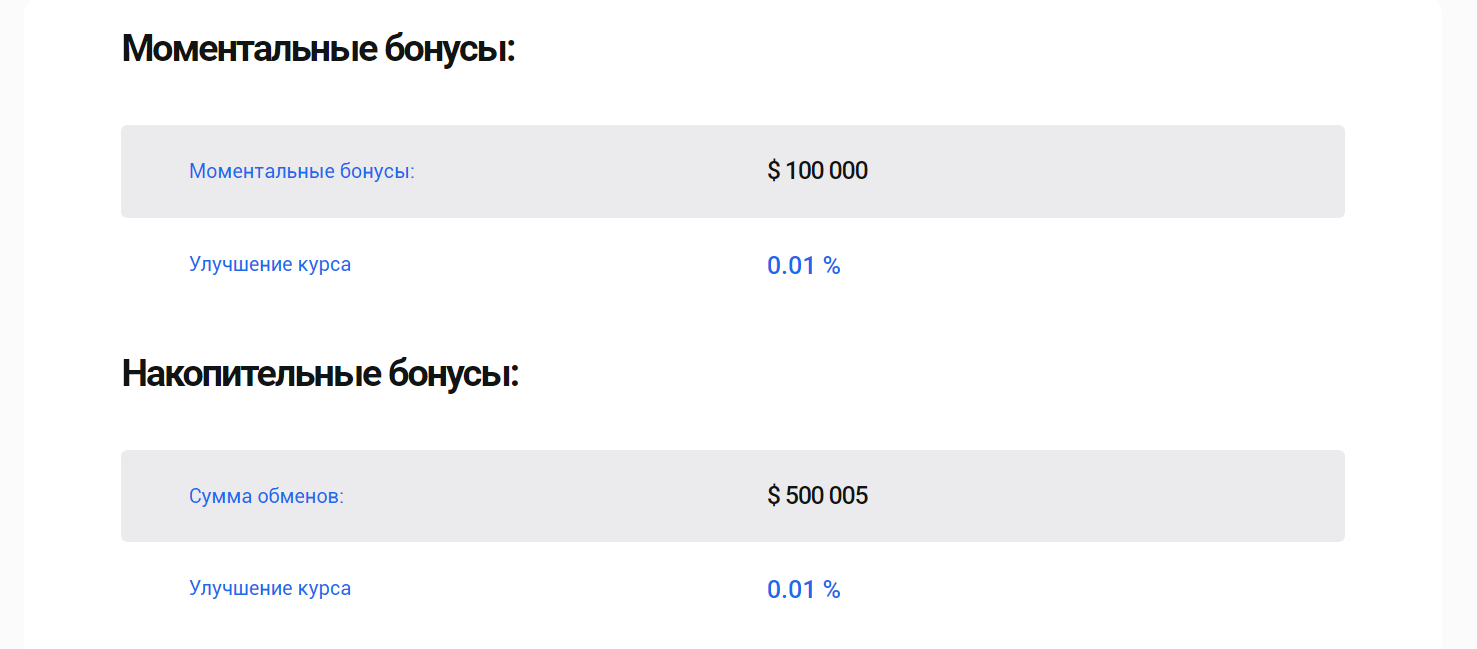
Task: Click the percent sign under the $ 100 000 amount
Action: pyautogui.click(x=832, y=266)
